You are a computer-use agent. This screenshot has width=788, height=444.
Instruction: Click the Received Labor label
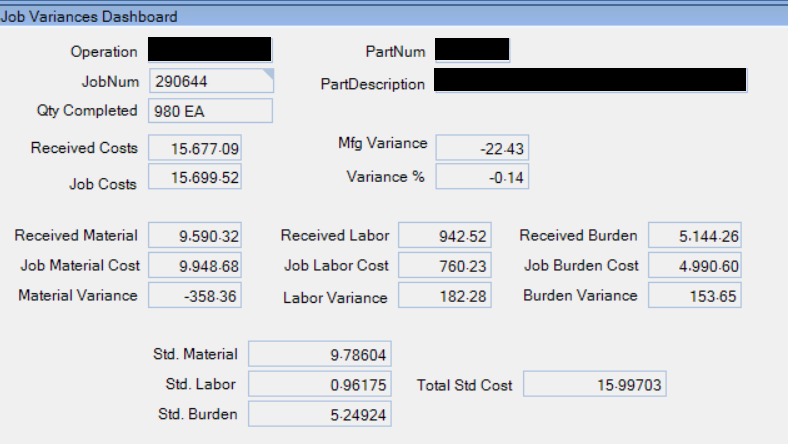(x=335, y=235)
